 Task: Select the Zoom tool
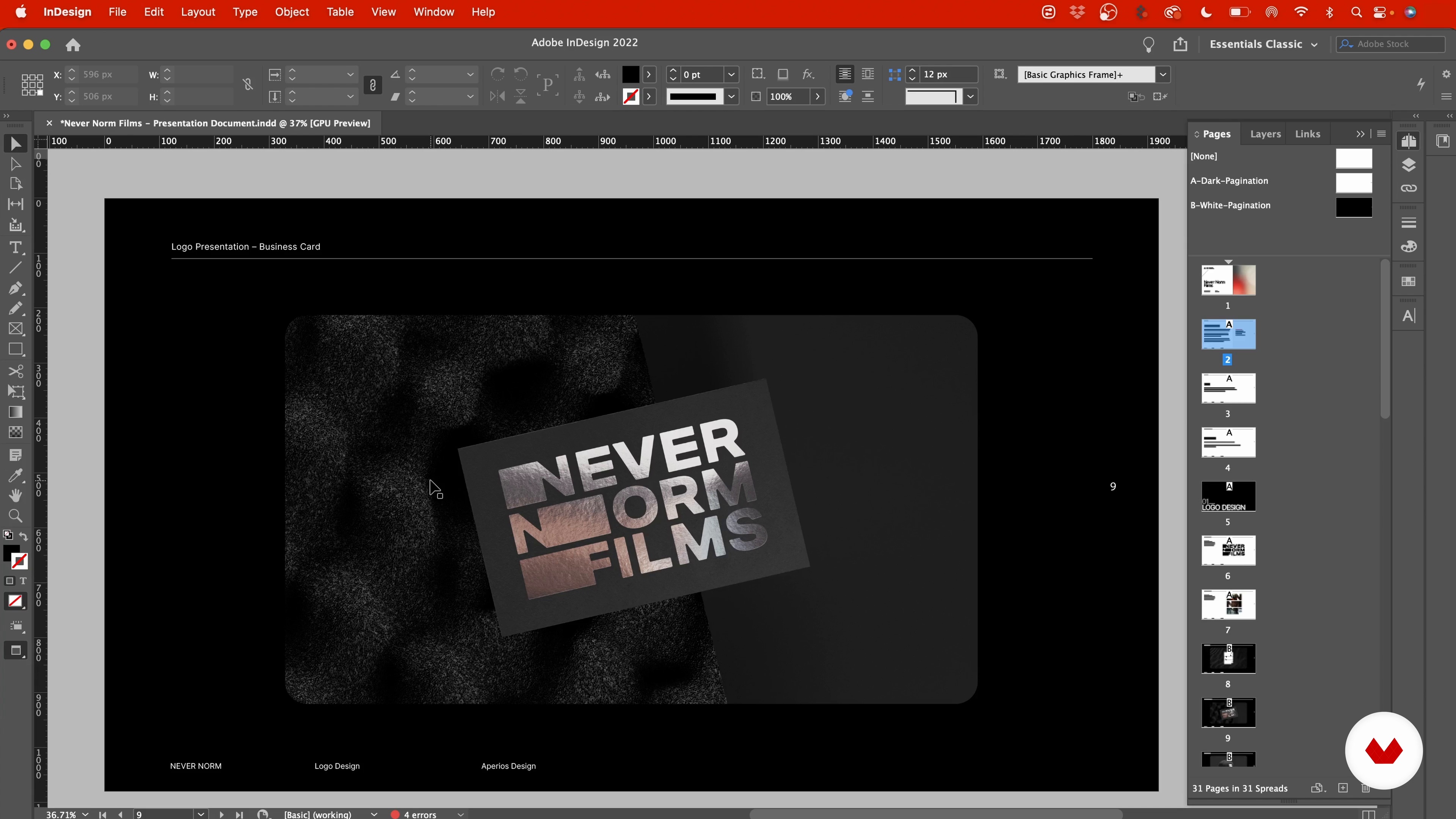15,516
